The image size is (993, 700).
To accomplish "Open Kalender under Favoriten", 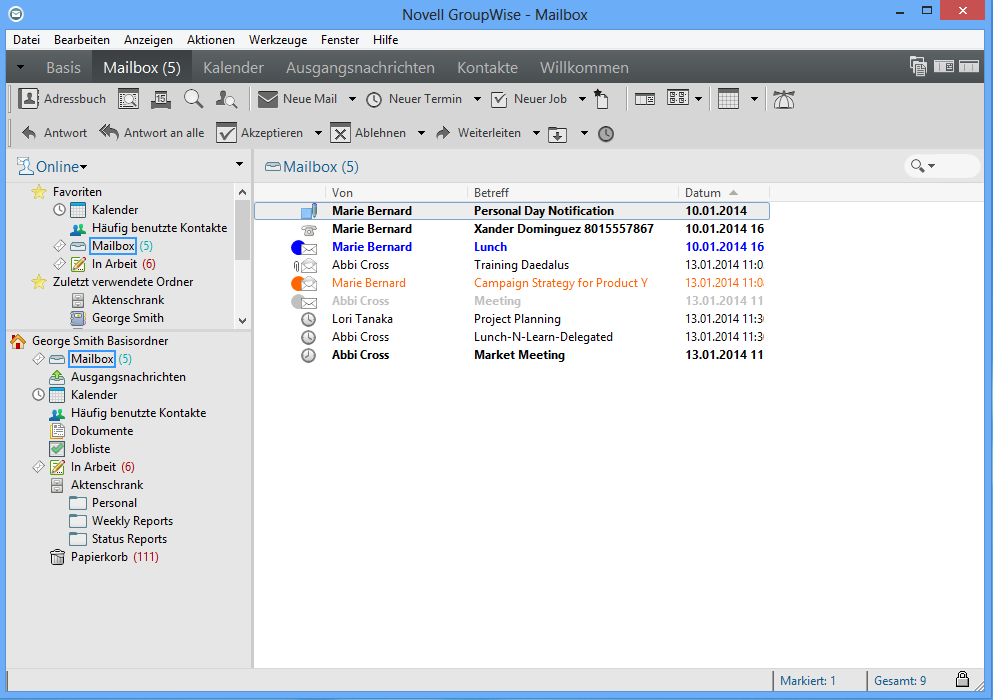I will (x=115, y=210).
